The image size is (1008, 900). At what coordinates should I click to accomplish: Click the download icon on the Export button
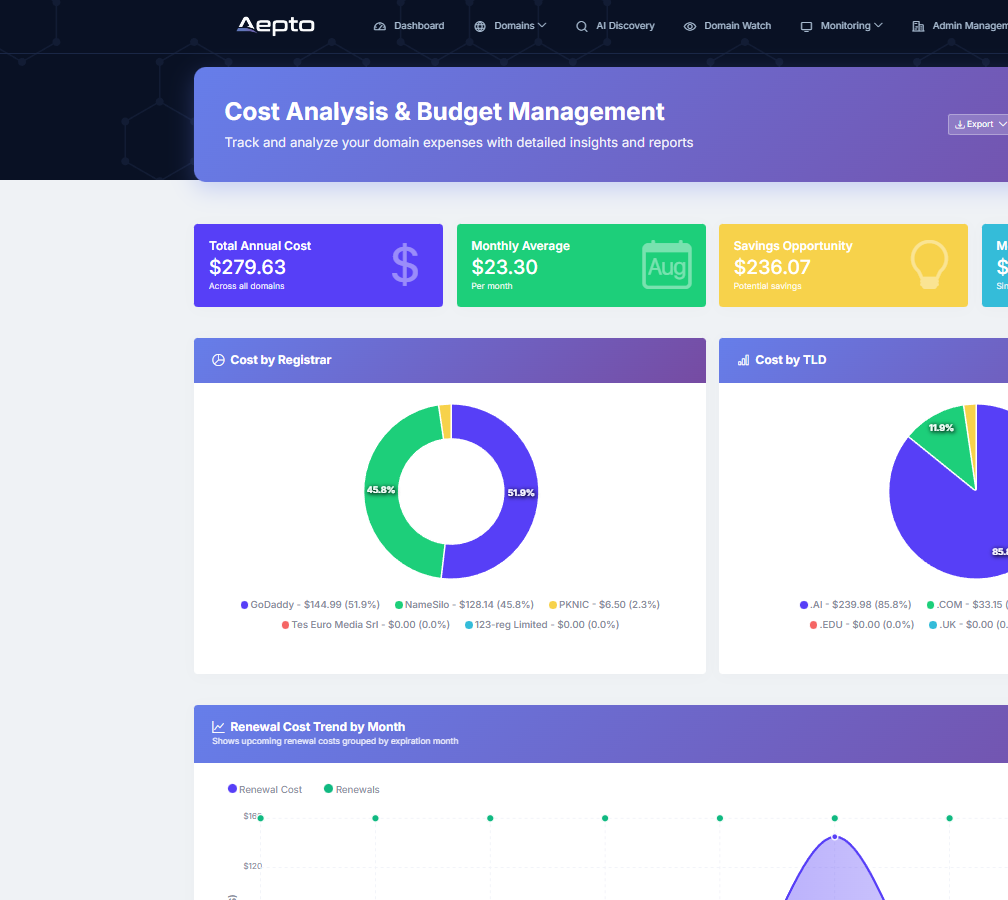[x=960, y=125]
